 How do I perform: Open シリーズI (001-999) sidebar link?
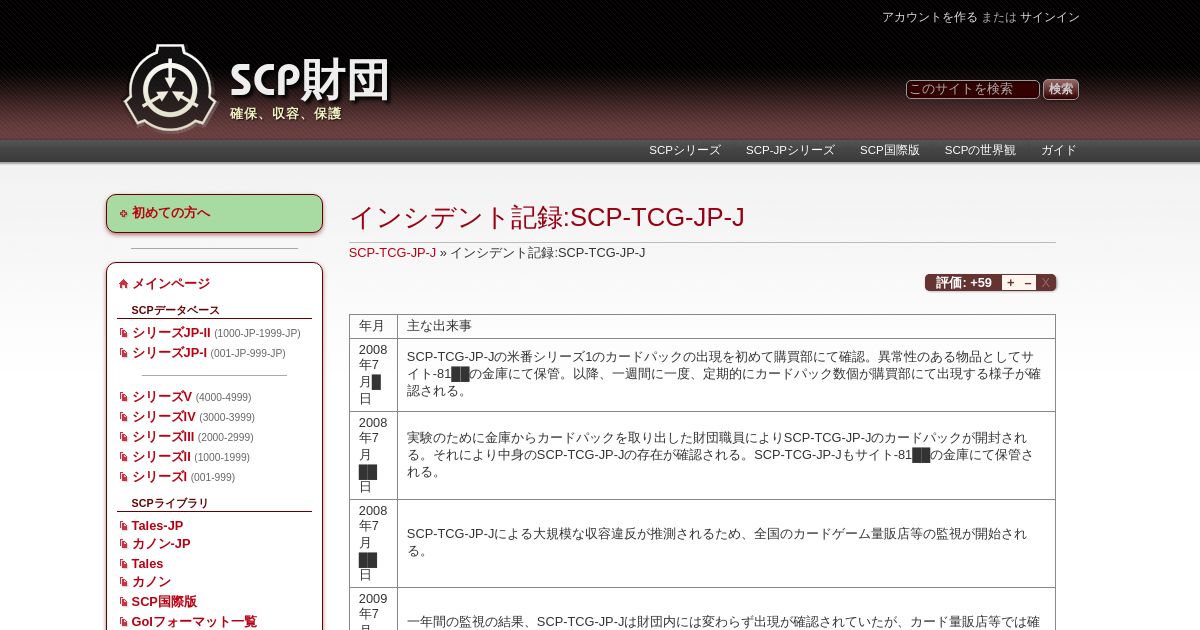point(159,477)
